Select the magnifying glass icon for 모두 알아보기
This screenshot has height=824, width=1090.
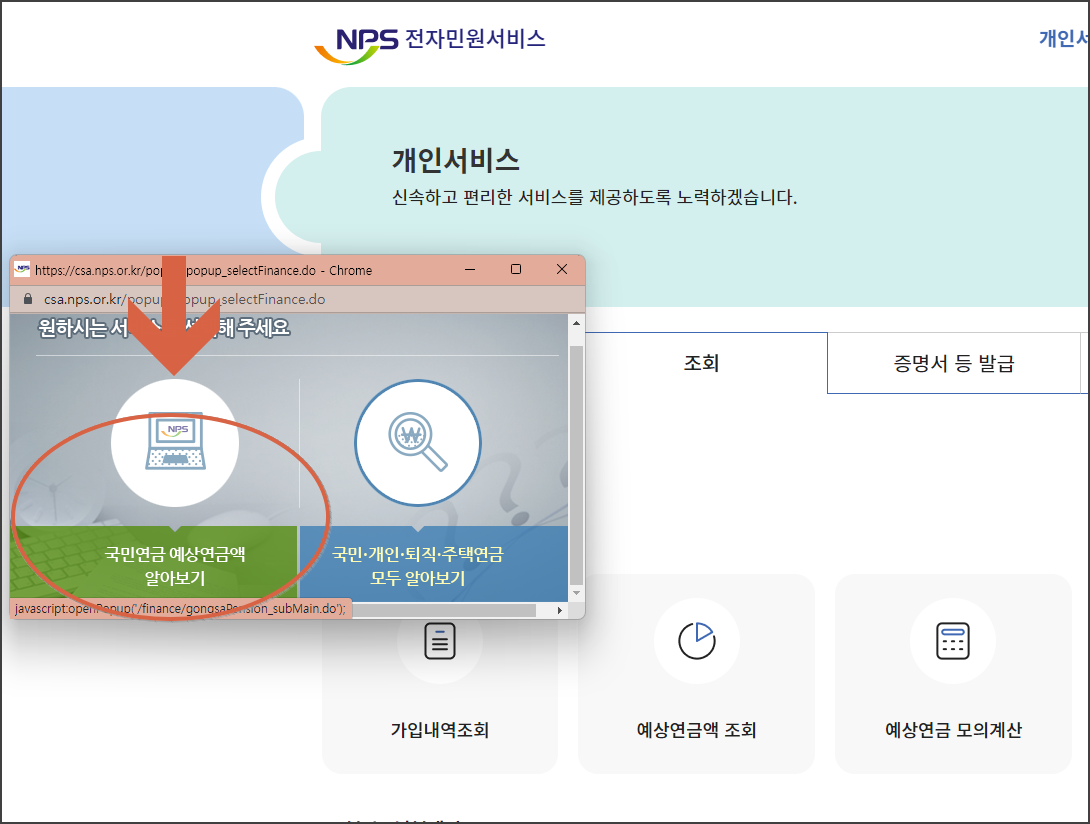tap(417, 442)
